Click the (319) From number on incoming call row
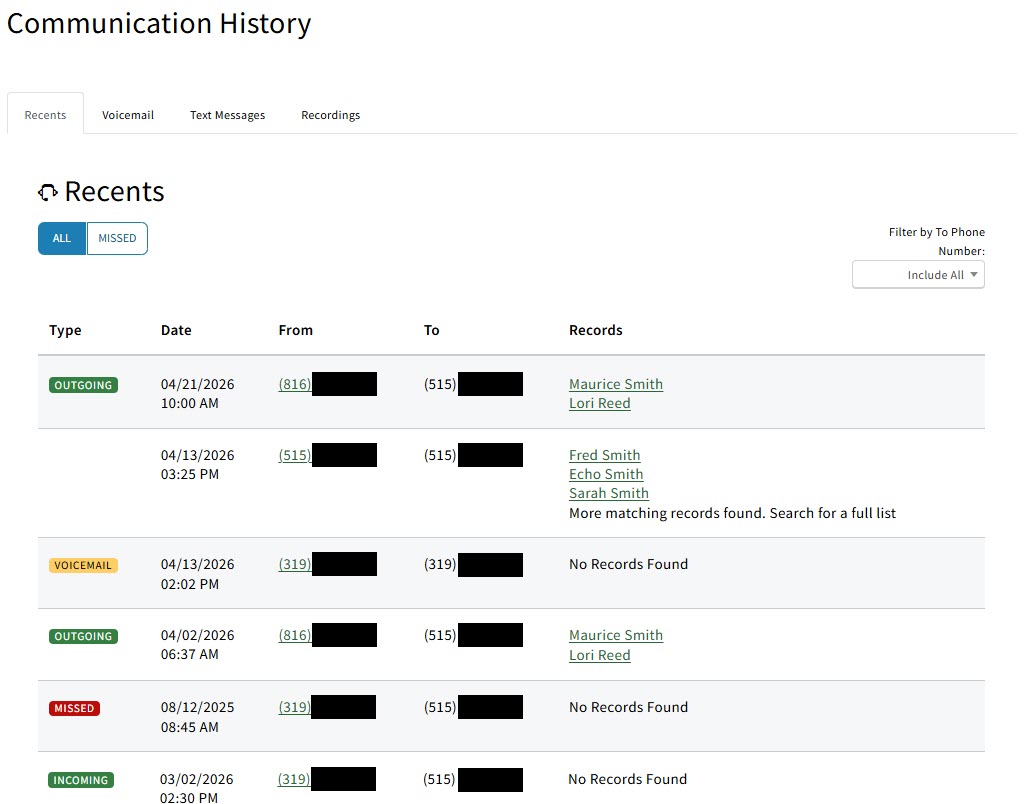 [x=294, y=779]
